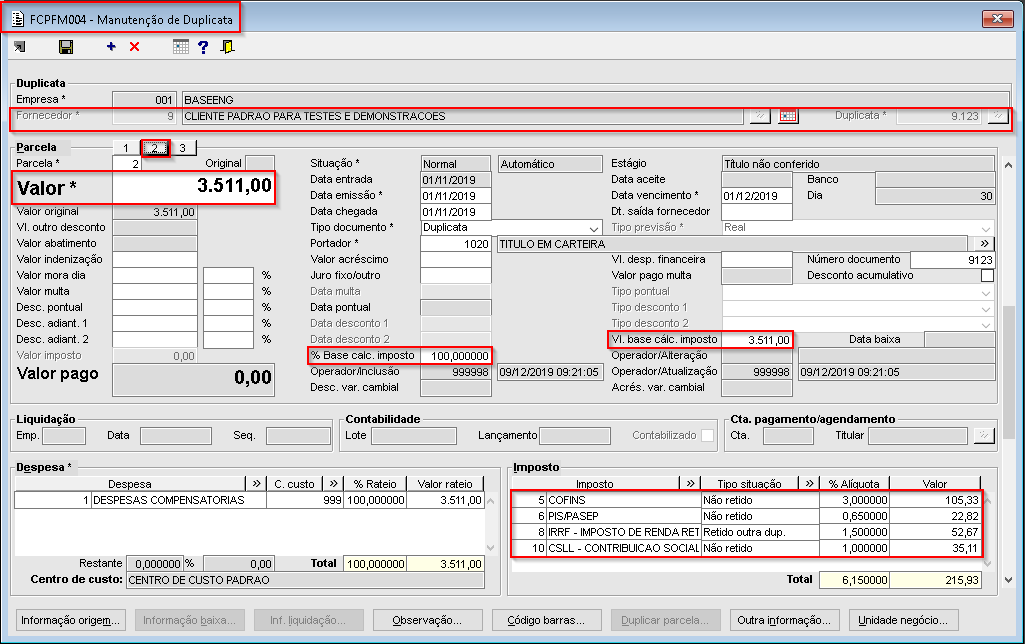Viewport: 1025px width, 644px height.
Task: Click the arrows button beside Tipo situação header
Action: [x=809, y=484]
